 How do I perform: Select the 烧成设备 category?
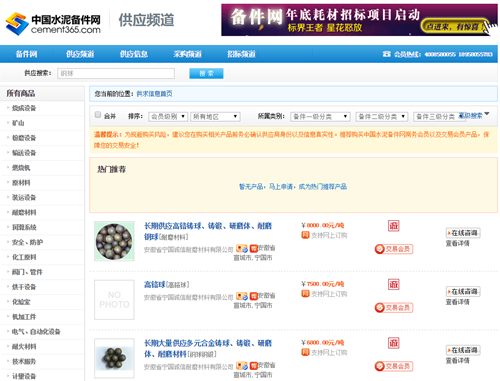[24, 108]
